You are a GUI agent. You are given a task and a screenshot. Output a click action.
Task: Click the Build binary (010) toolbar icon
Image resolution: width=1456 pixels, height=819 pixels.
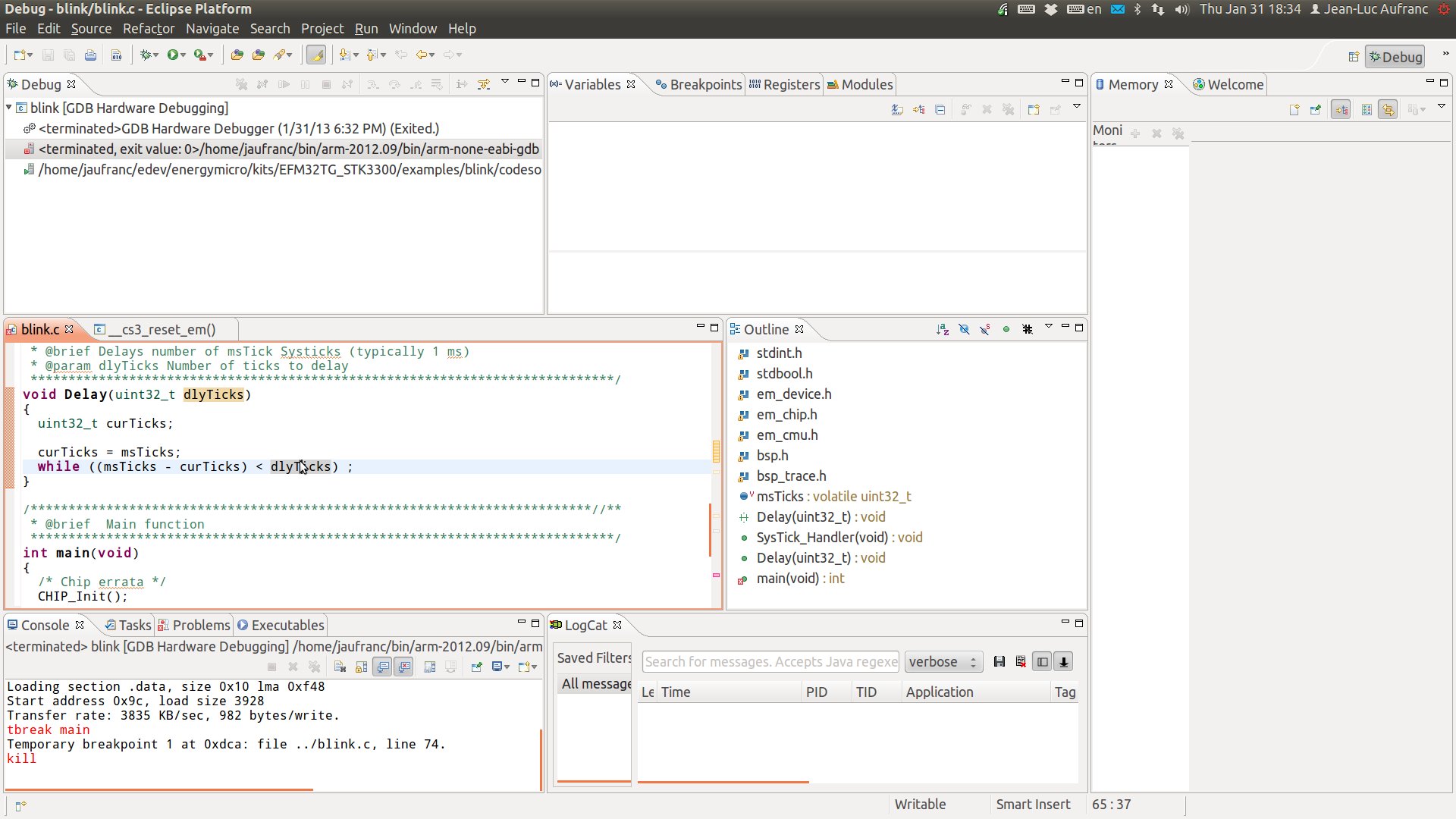(x=116, y=55)
